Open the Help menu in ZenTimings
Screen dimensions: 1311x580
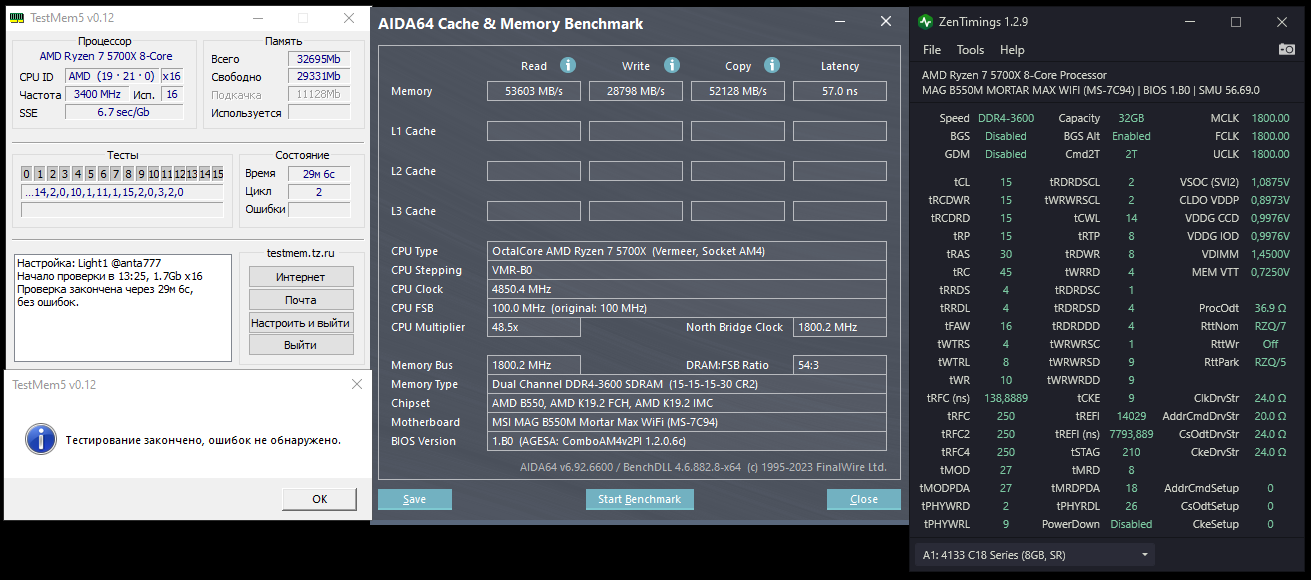tap(1012, 50)
